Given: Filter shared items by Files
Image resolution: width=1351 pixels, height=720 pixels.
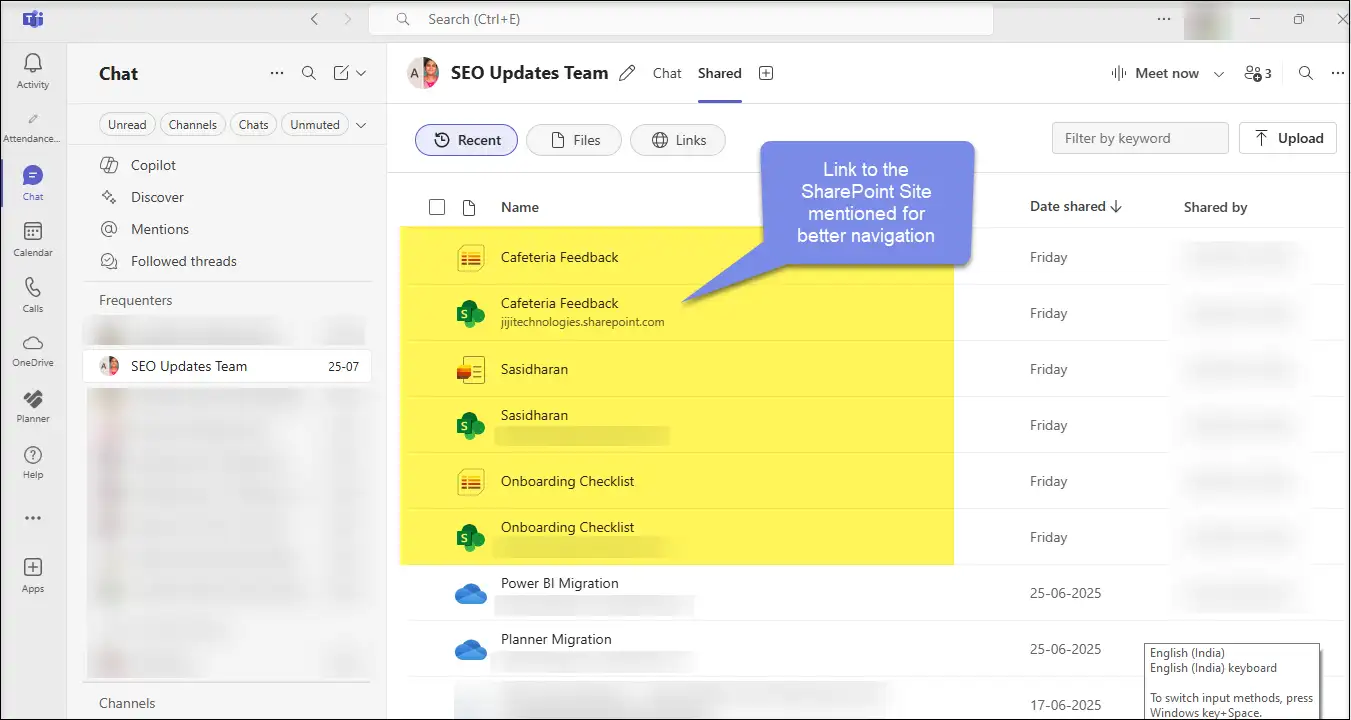Looking at the screenshot, I should [574, 140].
